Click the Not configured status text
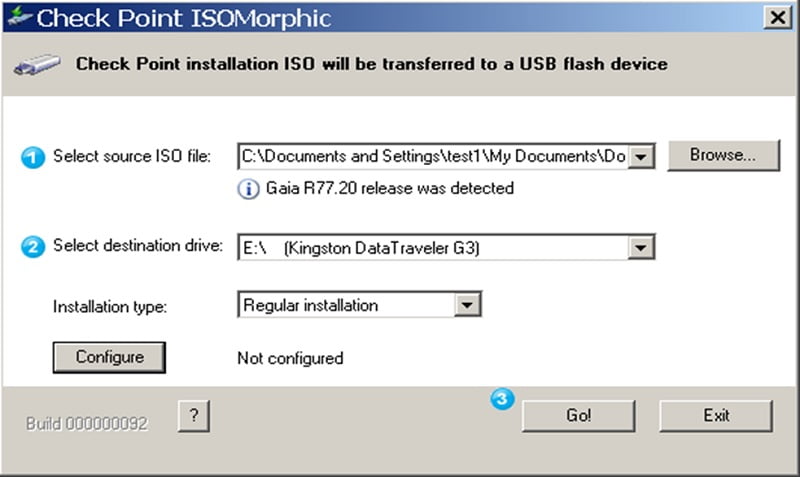The image size is (800, 477). pos(290,358)
